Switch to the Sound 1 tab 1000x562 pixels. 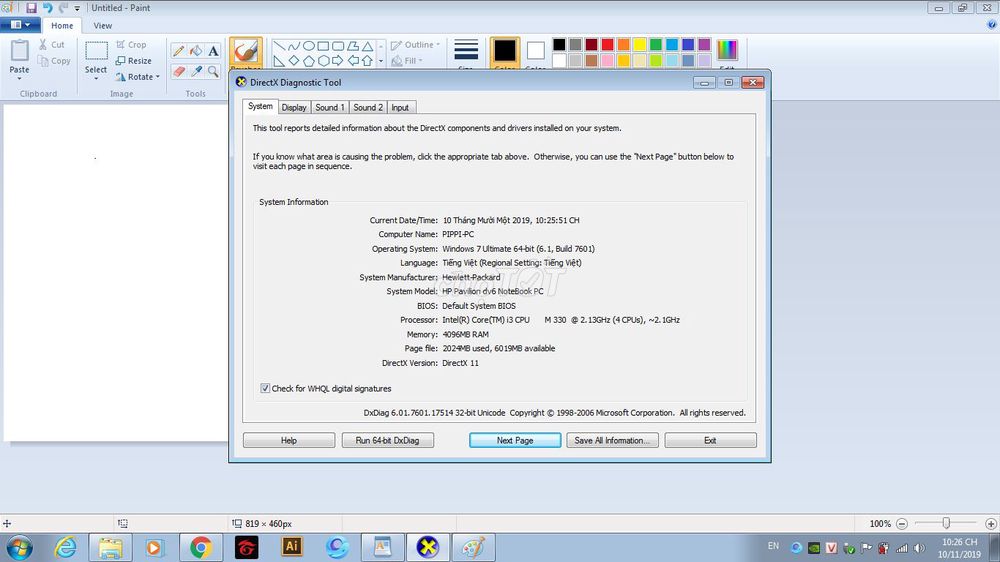[x=330, y=107]
